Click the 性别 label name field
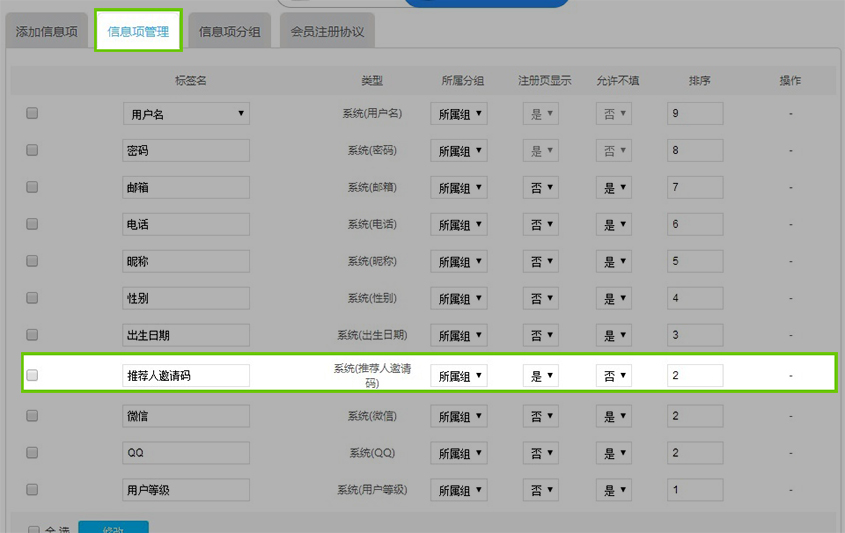The height and width of the screenshot is (533, 845). point(186,298)
